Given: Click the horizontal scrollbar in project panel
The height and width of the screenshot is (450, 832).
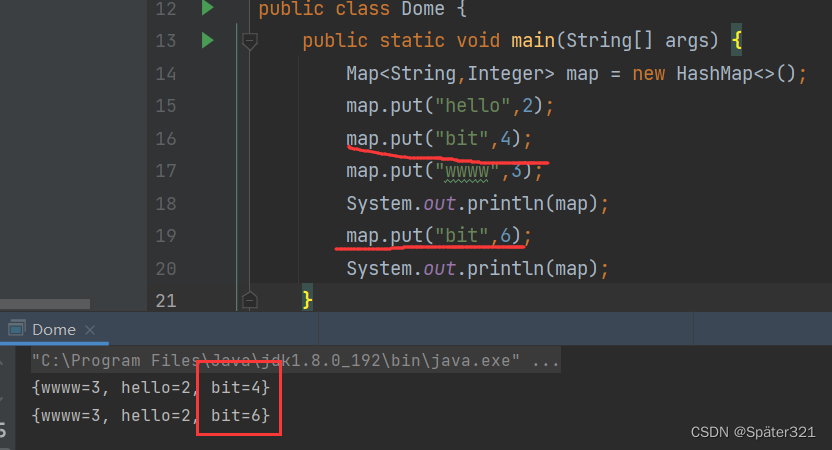Looking at the screenshot, I should [45, 303].
